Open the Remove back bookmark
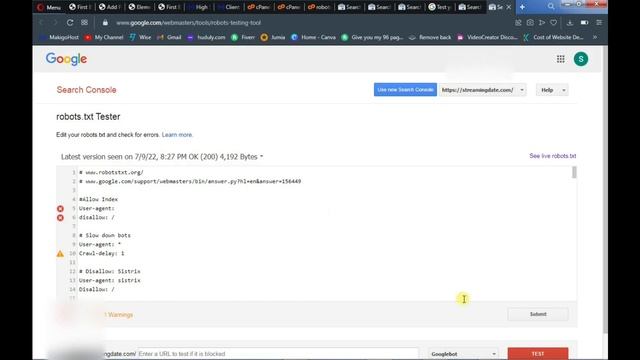Image resolution: width=640 pixels, height=360 pixels. pyautogui.click(x=430, y=37)
